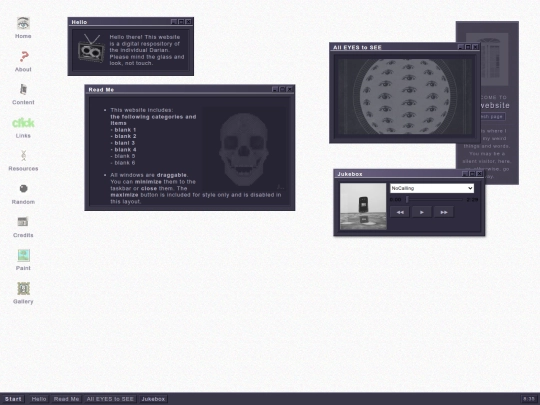Open the About question mark icon
The width and height of the screenshot is (540, 405).
coord(23,57)
